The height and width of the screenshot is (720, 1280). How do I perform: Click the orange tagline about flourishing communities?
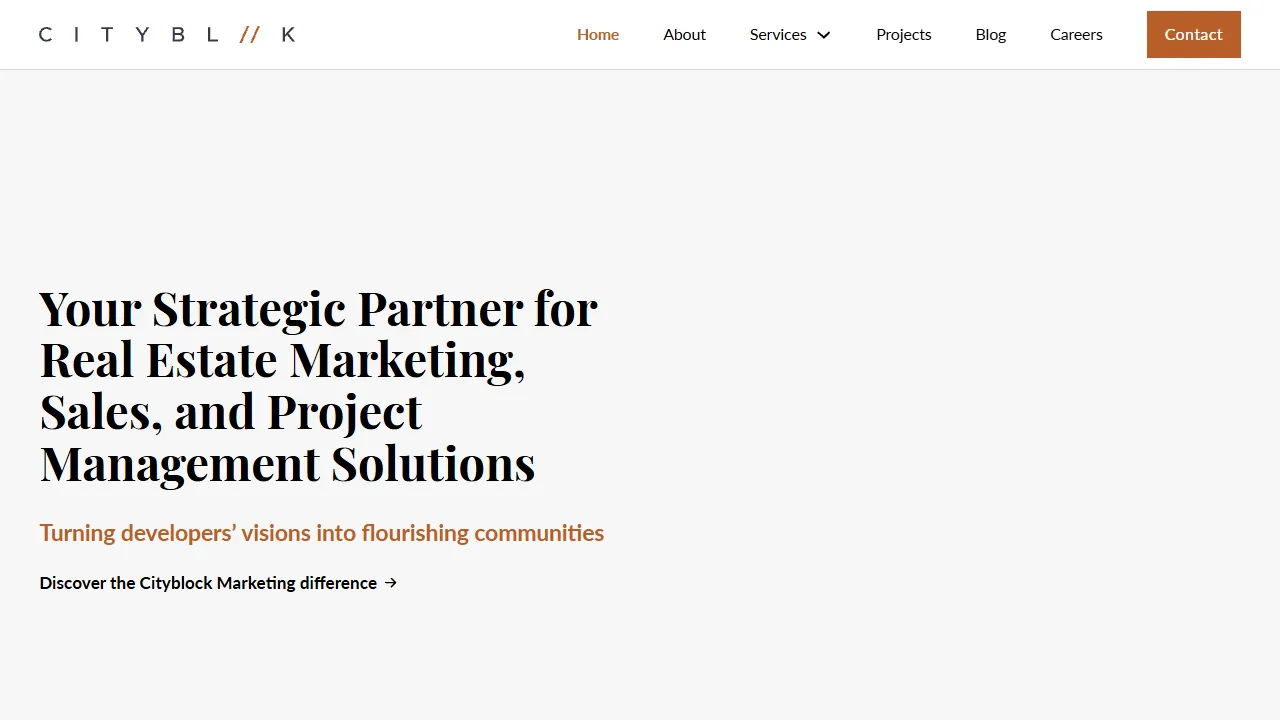[321, 533]
